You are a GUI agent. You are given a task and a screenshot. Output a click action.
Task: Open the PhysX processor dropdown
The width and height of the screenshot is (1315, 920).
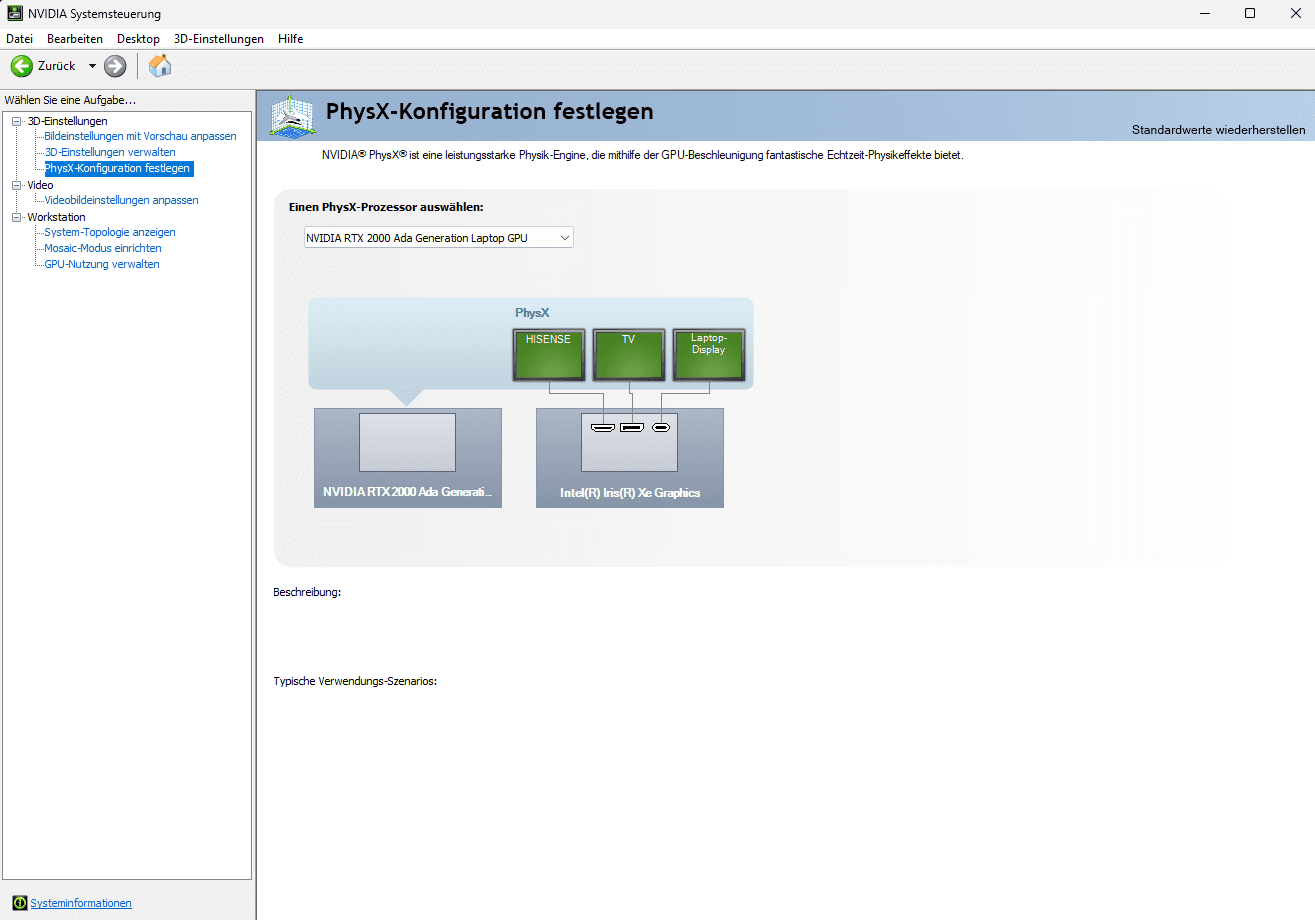[439, 238]
